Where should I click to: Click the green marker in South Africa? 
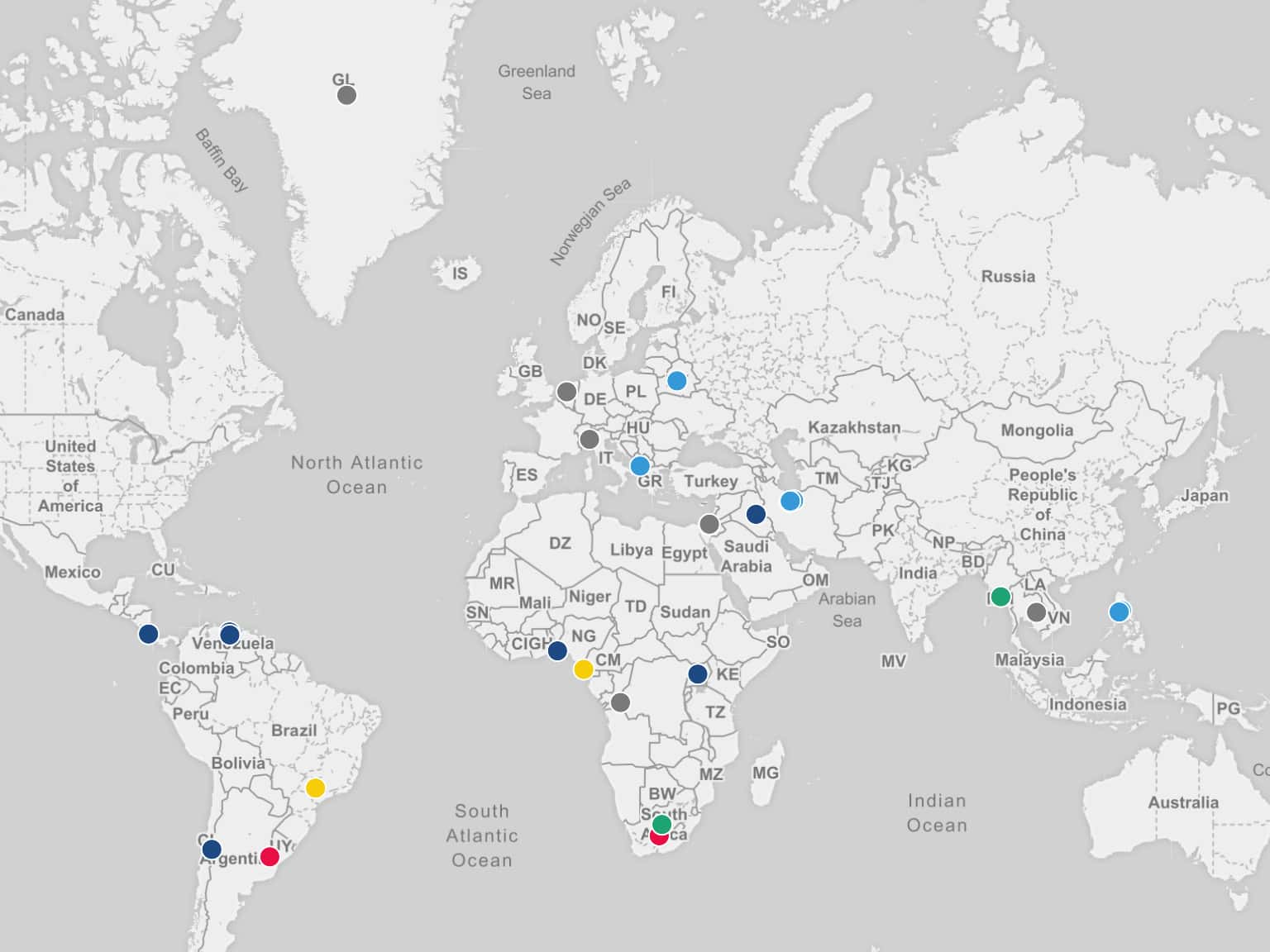pyautogui.click(x=661, y=824)
